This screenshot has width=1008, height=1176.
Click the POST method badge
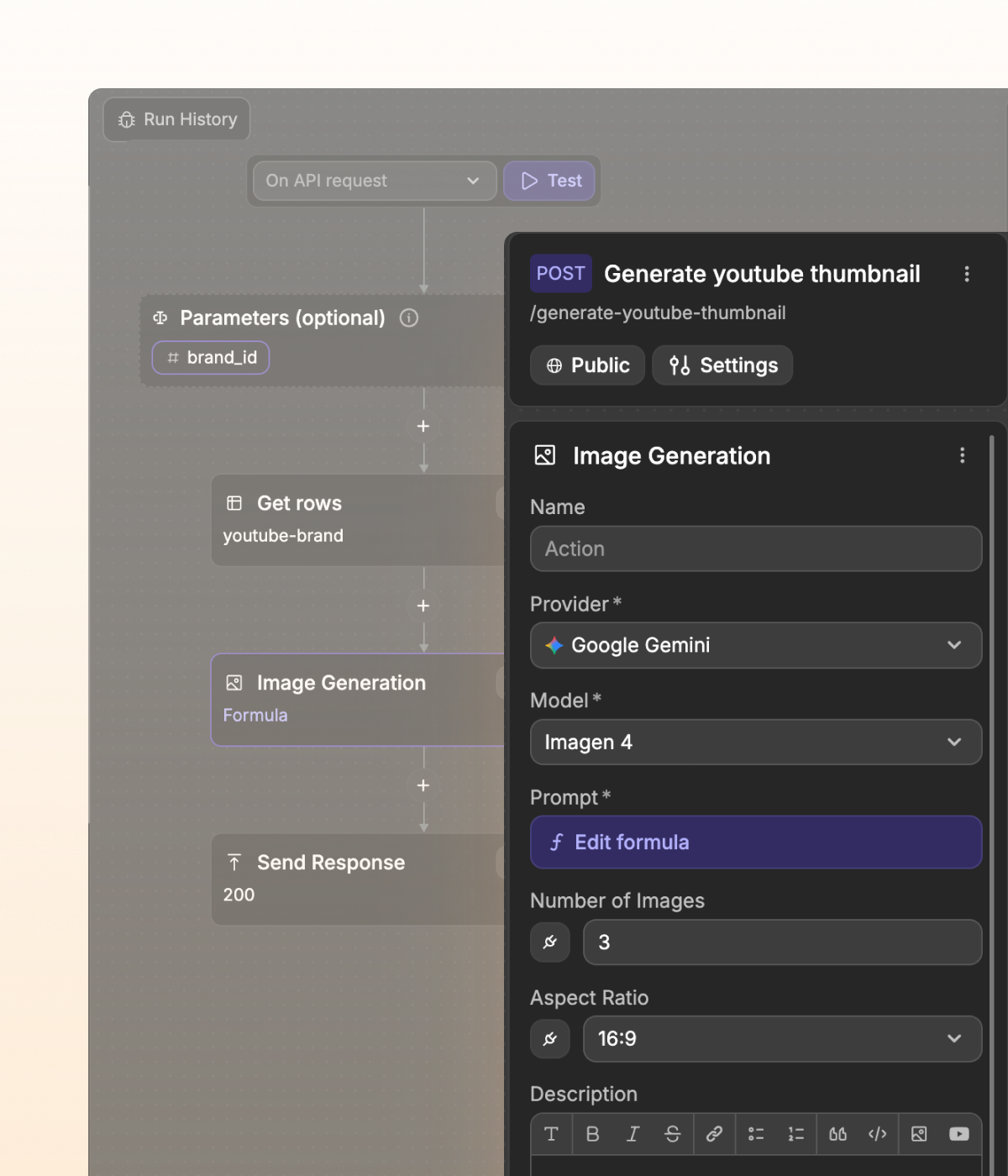pos(560,273)
